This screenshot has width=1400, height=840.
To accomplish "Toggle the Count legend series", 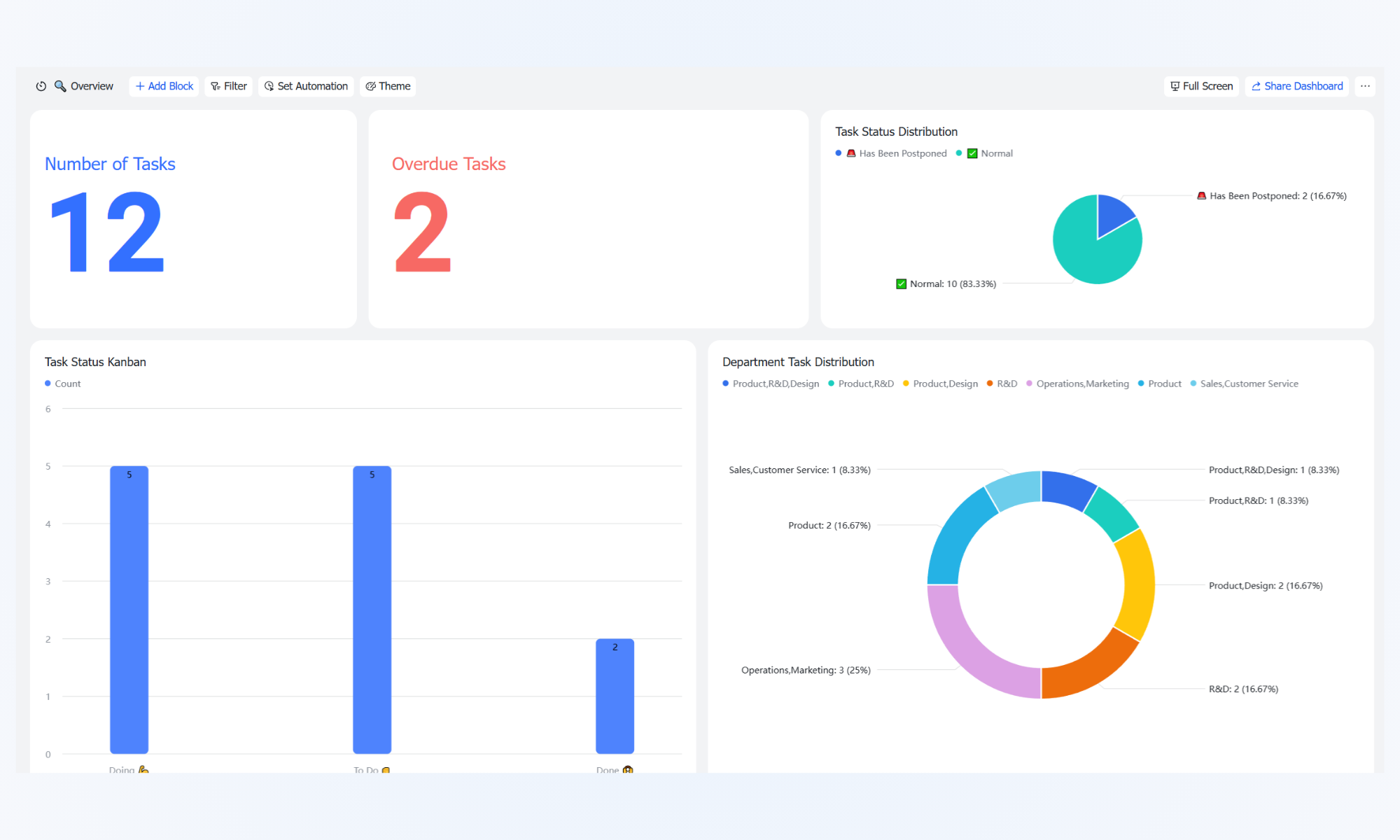I will [x=63, y=384].
